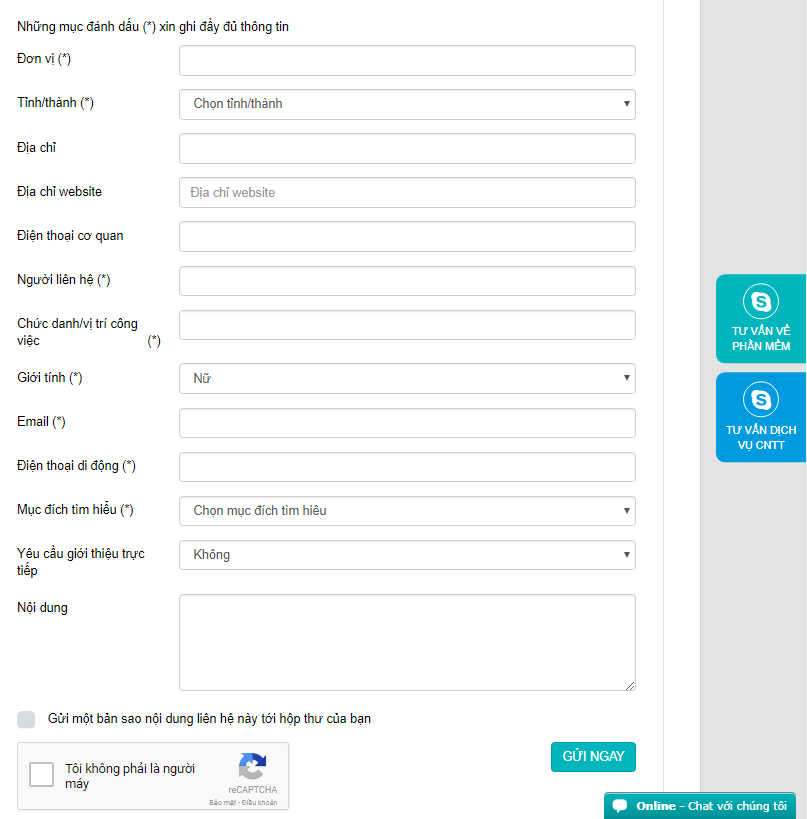Open the reCAPTCHA "điều khoản" link
807x819 pixels.
click(x=263, y=801)
